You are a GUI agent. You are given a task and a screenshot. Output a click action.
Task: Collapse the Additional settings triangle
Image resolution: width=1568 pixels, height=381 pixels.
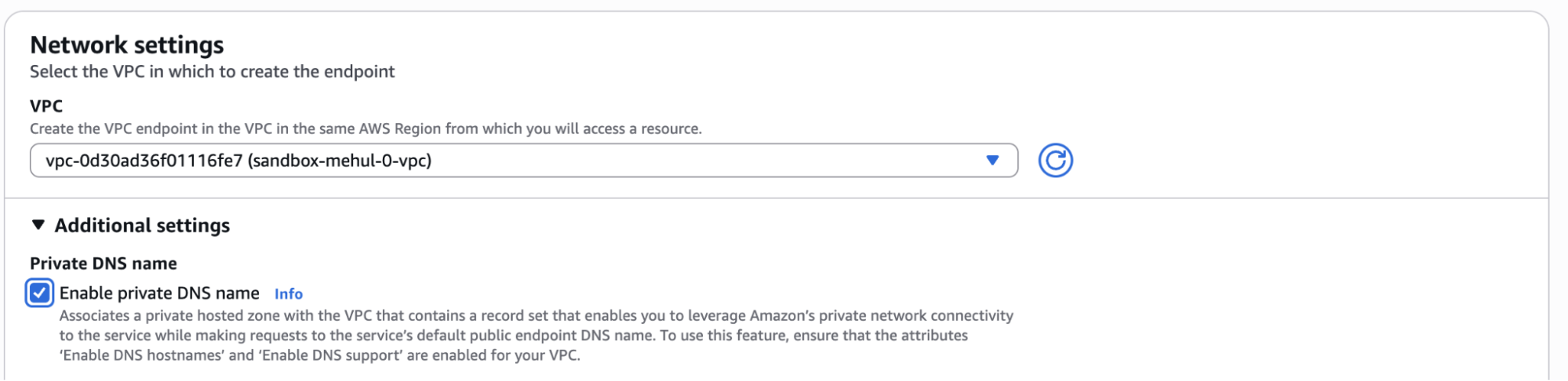pos(38,225)
